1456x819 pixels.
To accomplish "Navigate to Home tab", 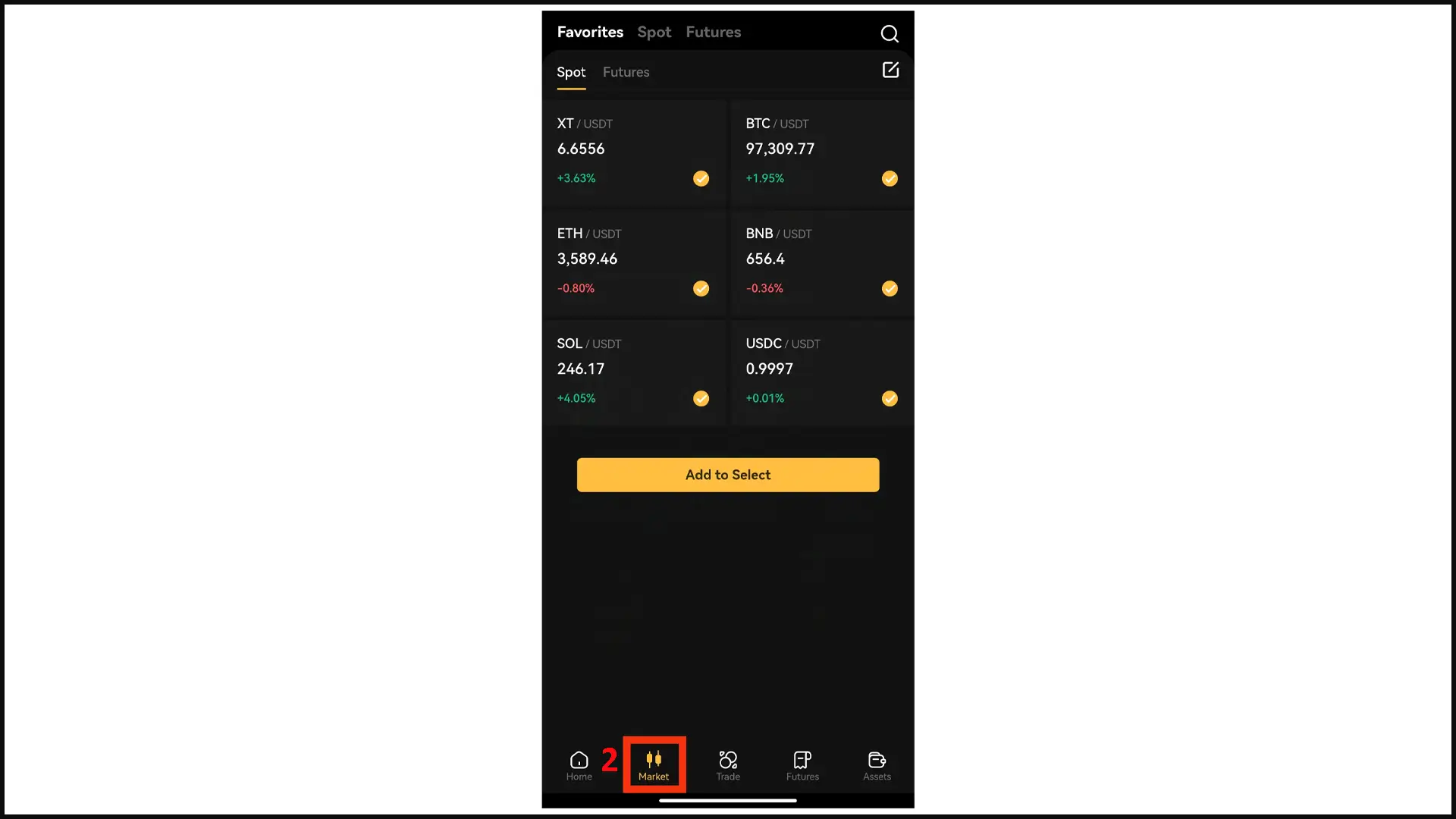I will tap(579, 765).
